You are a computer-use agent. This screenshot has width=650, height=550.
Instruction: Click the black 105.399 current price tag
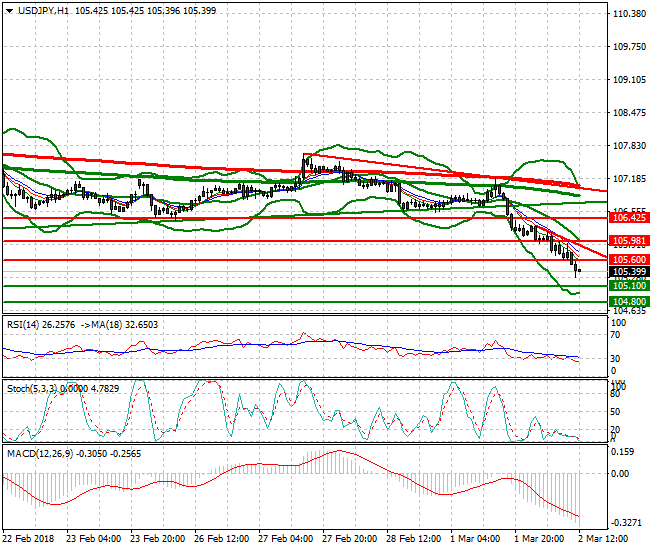tap(627, 272)
